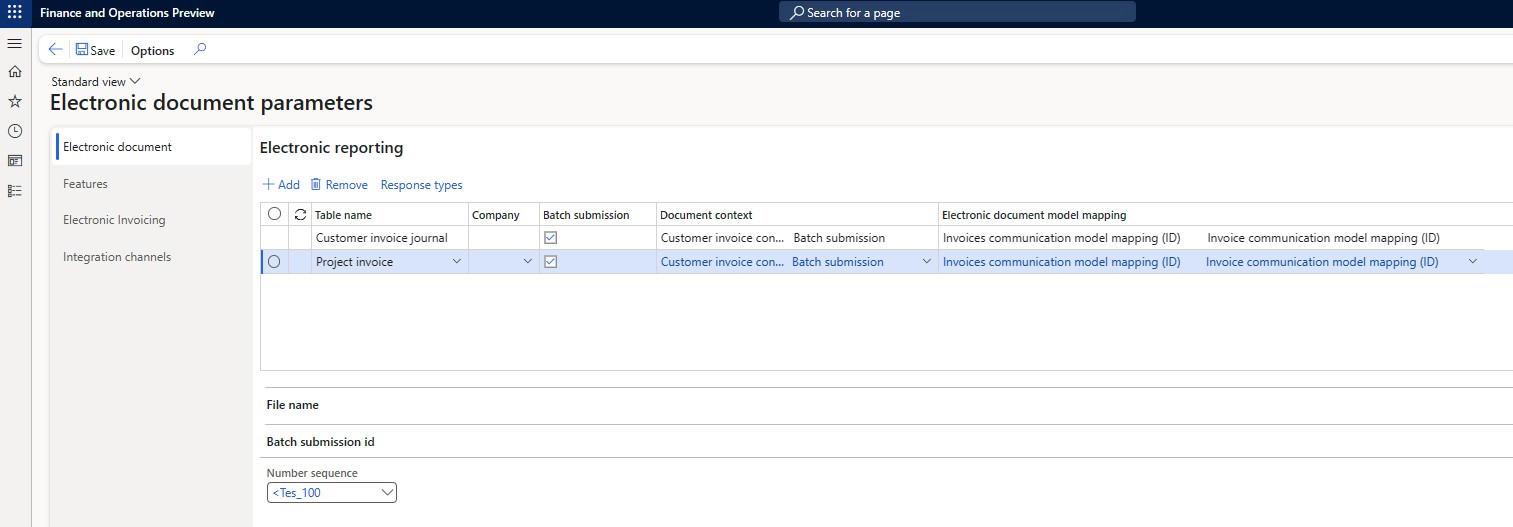Expand the hamburger navigation pane
Screen dimensions: 1513x527
[15, 44]
